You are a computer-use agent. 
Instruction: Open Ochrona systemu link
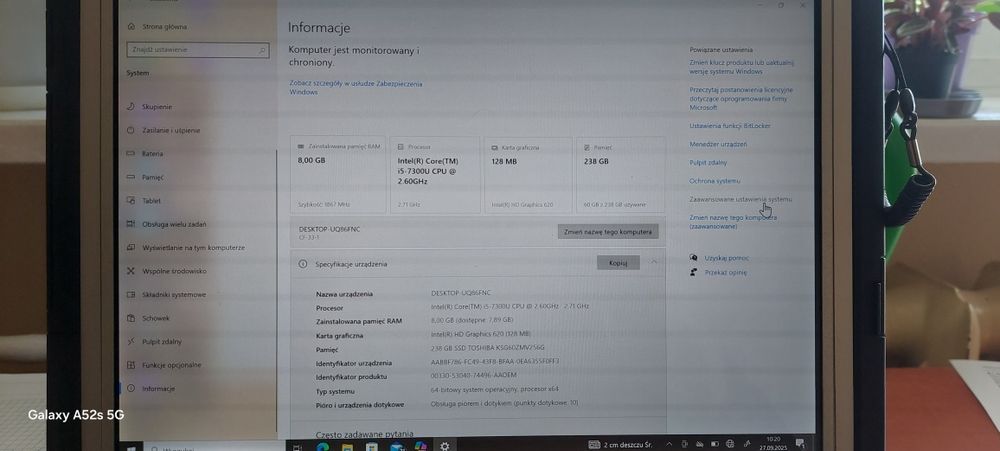pos(715,181)
